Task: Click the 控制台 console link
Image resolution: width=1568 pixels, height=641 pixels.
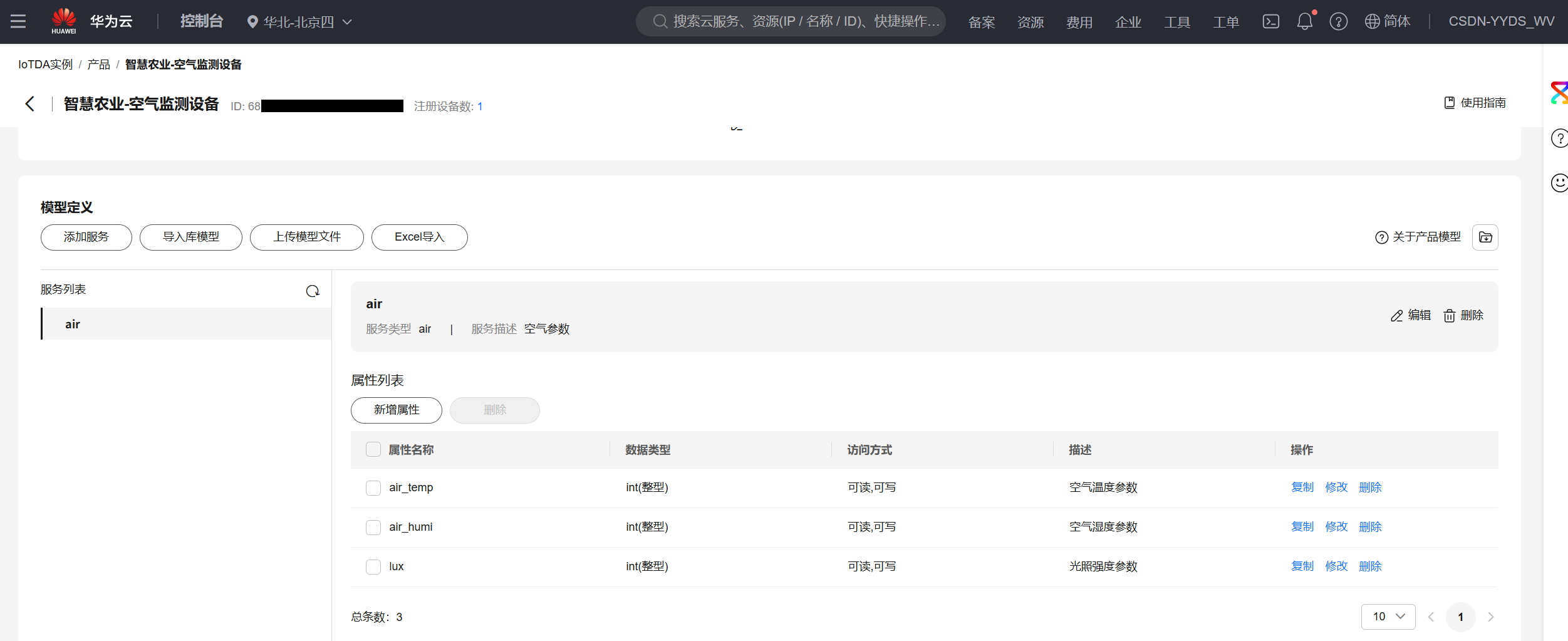Action: pyautogui.click(x=202, y=21)
